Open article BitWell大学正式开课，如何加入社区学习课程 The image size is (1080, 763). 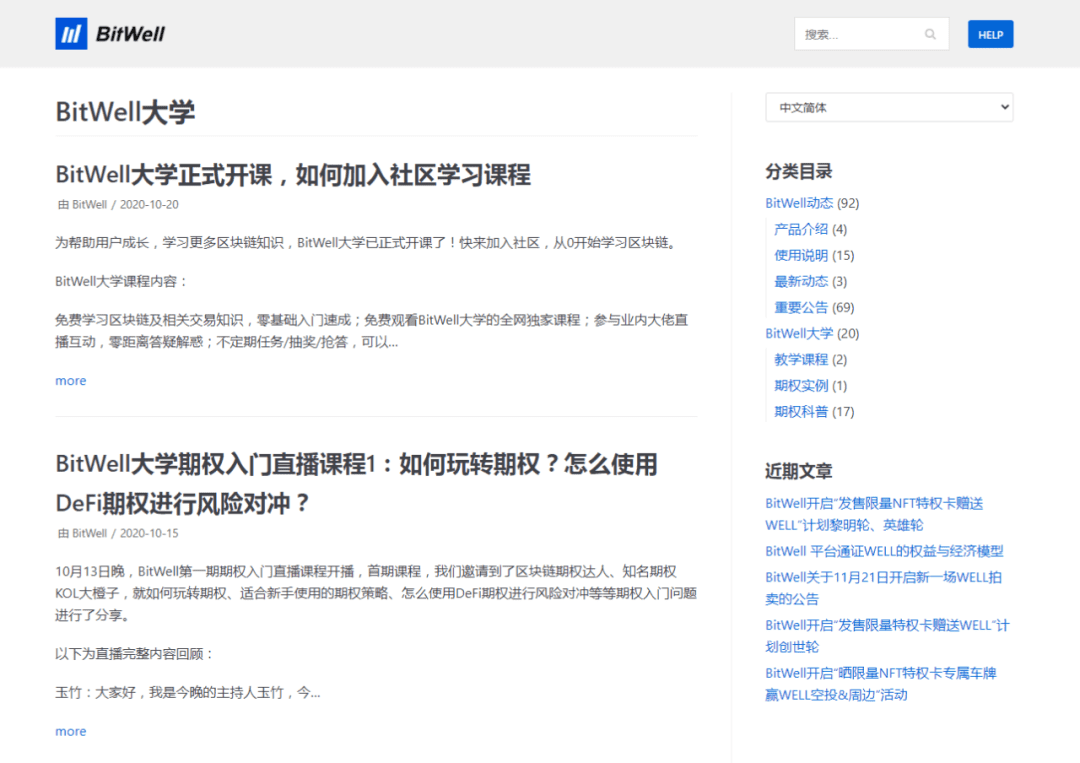[x=293, y=175]
